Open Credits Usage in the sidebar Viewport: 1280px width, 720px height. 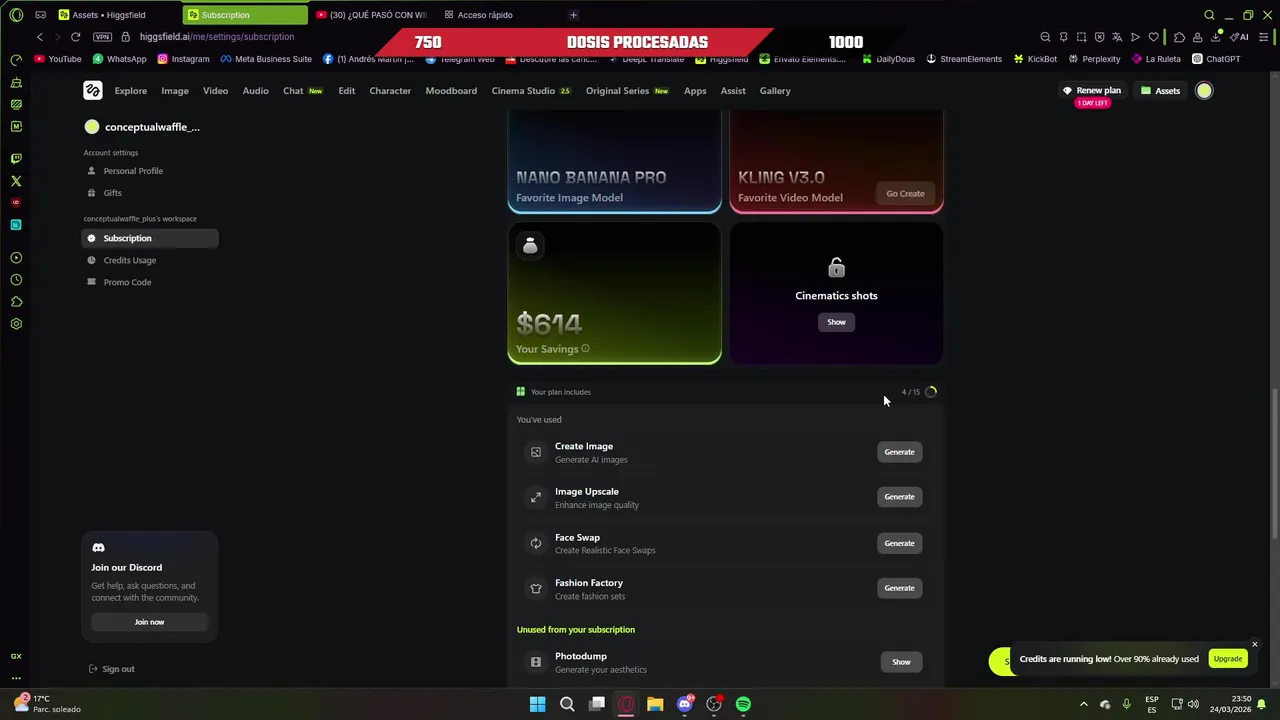[150, 260]
